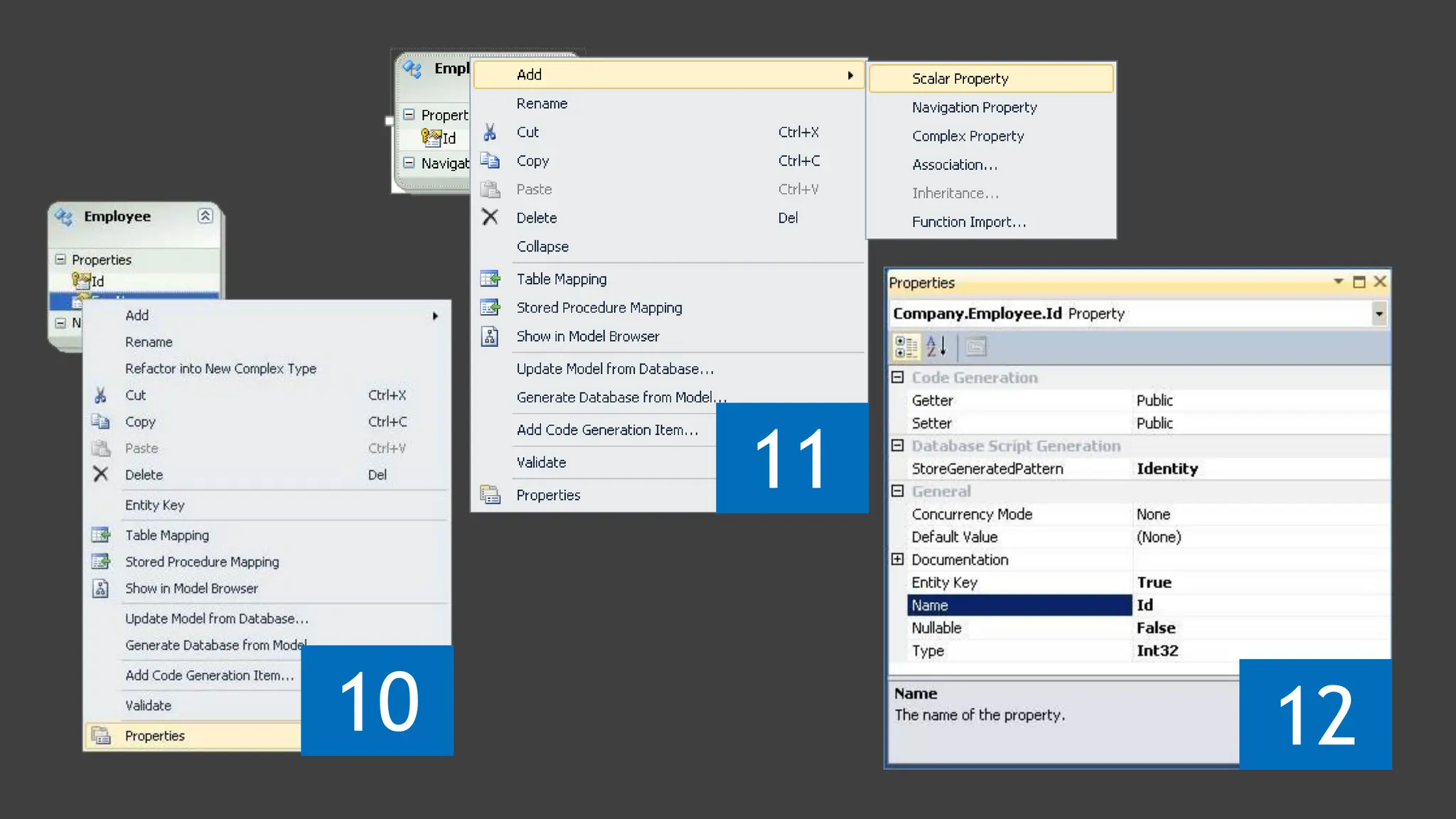Viewport: 1456px width, 819px height.
Task: Click the Alphabetical sort icon in Properties
Action: click(x=936, y=347)
